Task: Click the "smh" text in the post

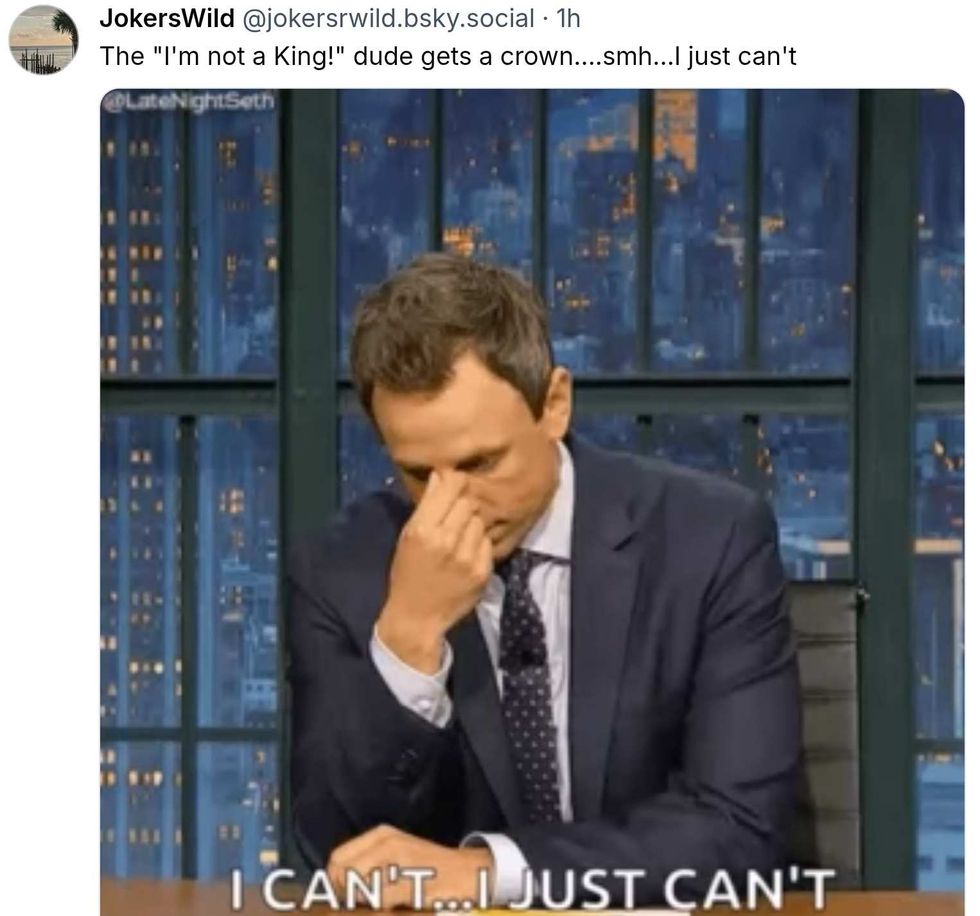Action: (627, 56)
